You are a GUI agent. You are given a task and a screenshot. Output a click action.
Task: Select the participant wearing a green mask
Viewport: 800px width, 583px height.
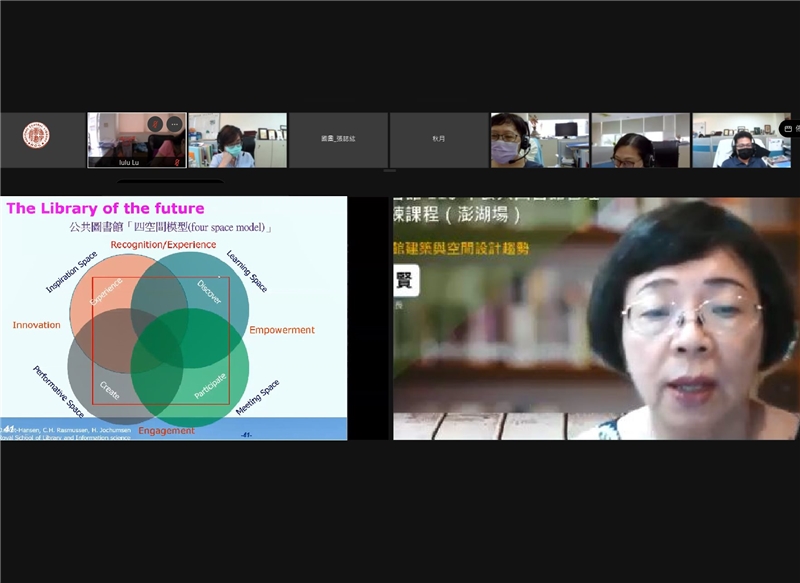pos(237,140)
